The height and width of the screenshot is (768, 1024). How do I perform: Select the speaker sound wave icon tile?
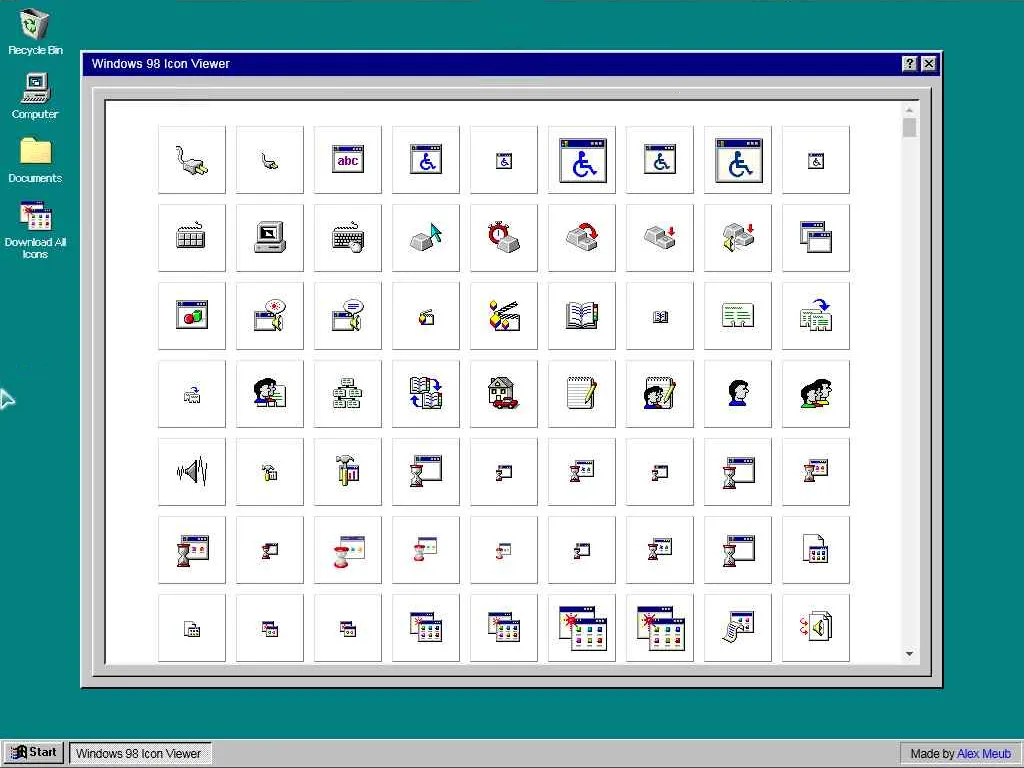191,472
